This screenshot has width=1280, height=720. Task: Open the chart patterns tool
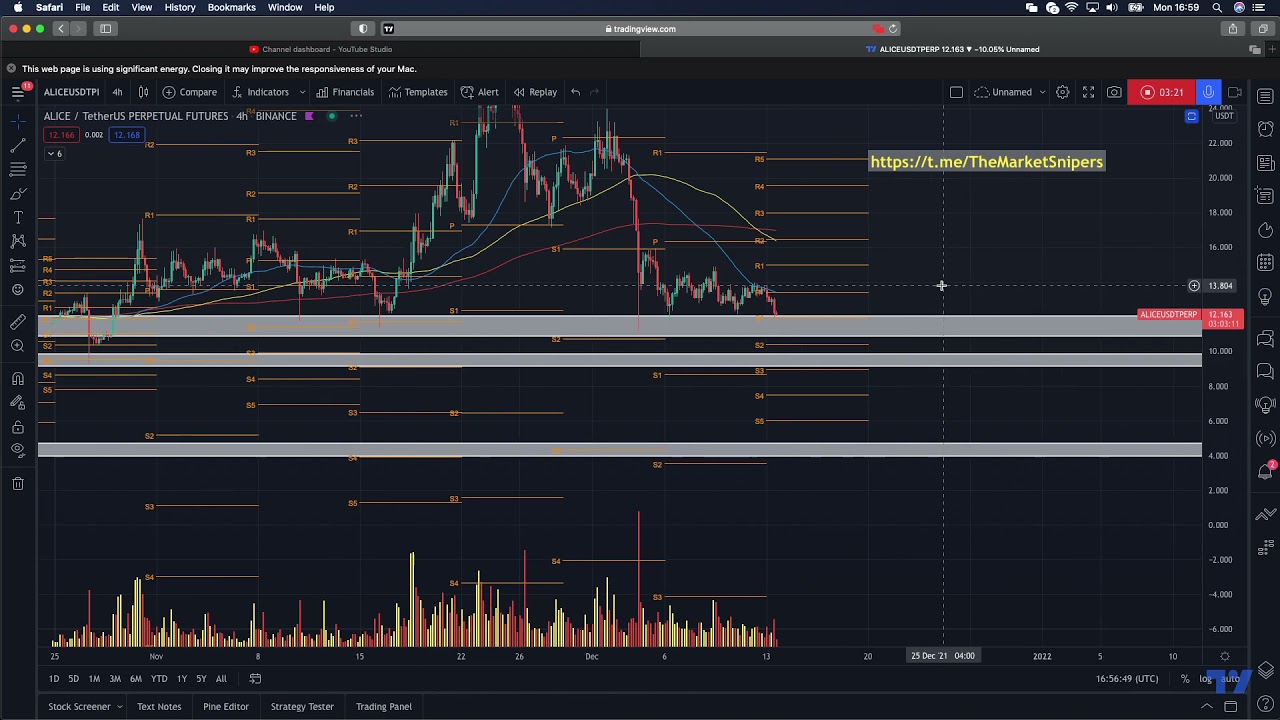click(18, 241)
